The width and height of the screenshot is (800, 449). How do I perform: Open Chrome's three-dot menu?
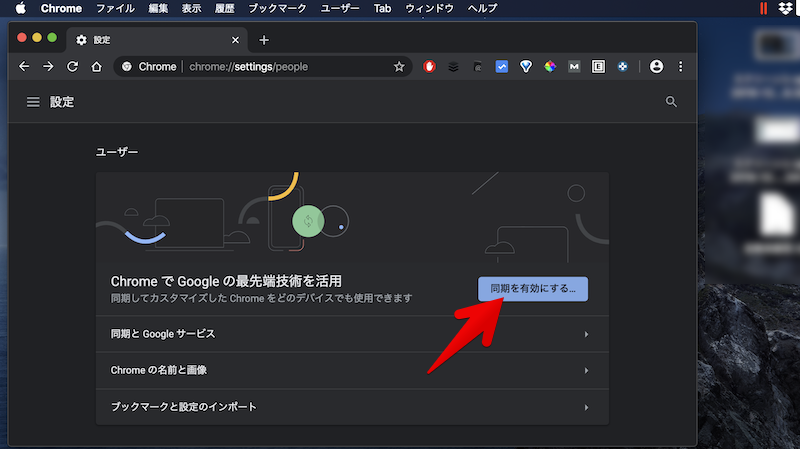(681, 67)
